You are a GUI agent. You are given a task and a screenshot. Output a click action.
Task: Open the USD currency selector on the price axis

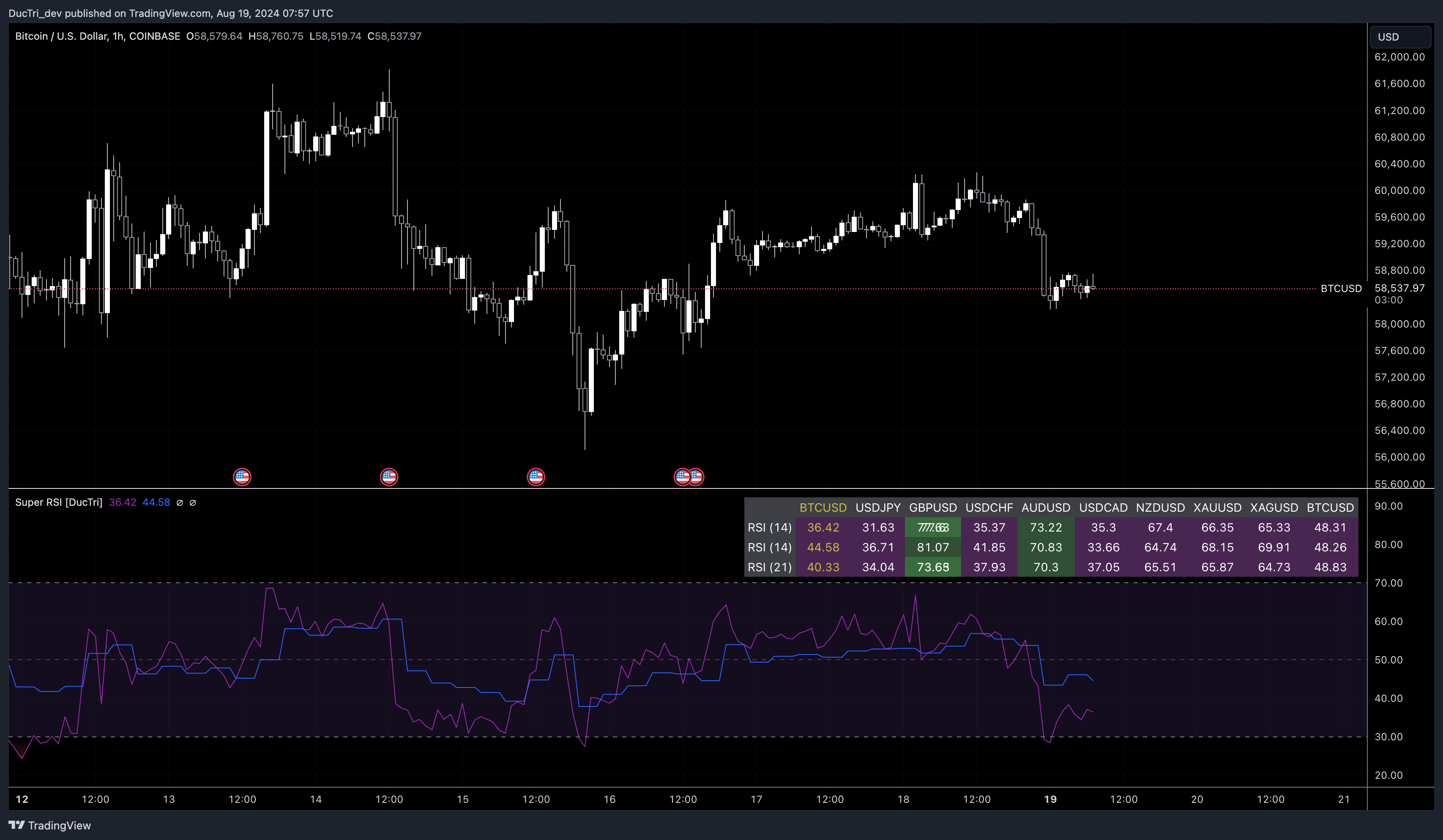[1400, 37]
